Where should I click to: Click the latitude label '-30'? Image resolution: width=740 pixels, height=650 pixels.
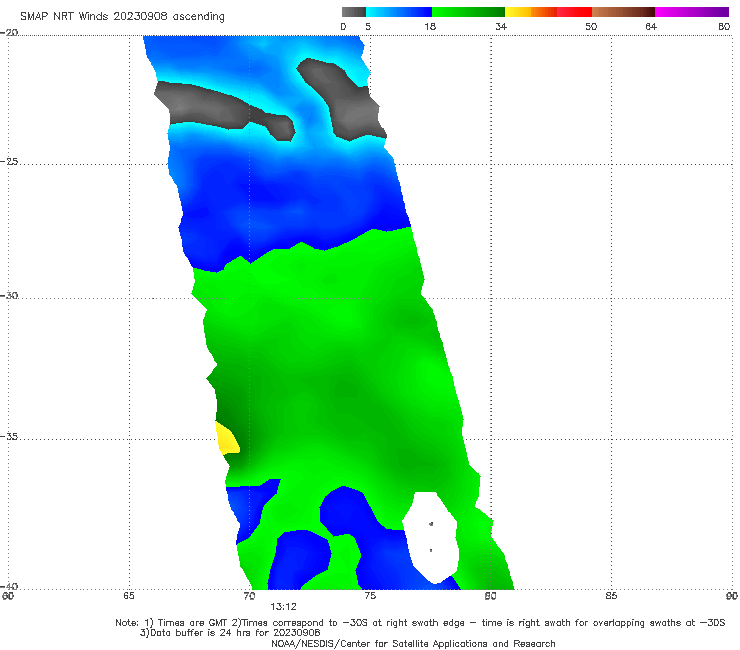coord(9,295)
